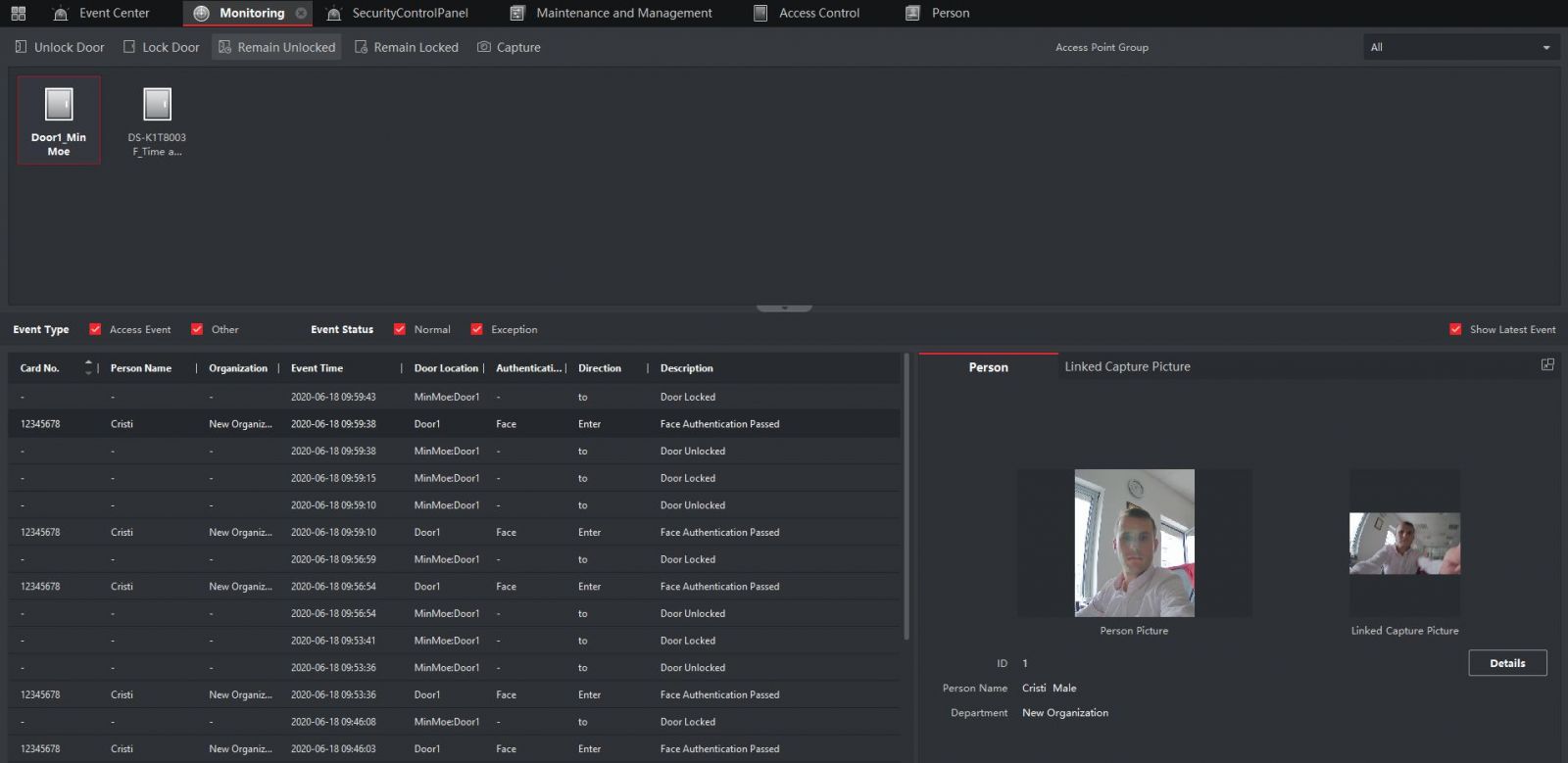Open the main menu grid icon
Viewport: 1568px width, 763px height.
[18, 13]
